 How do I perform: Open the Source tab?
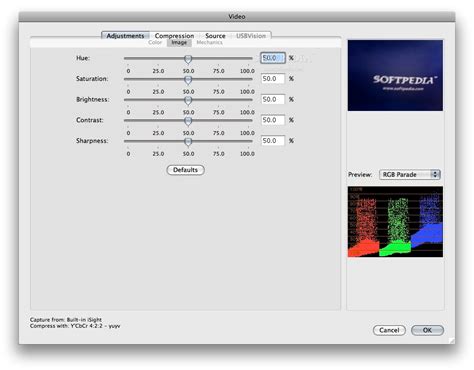coord(215,36)
